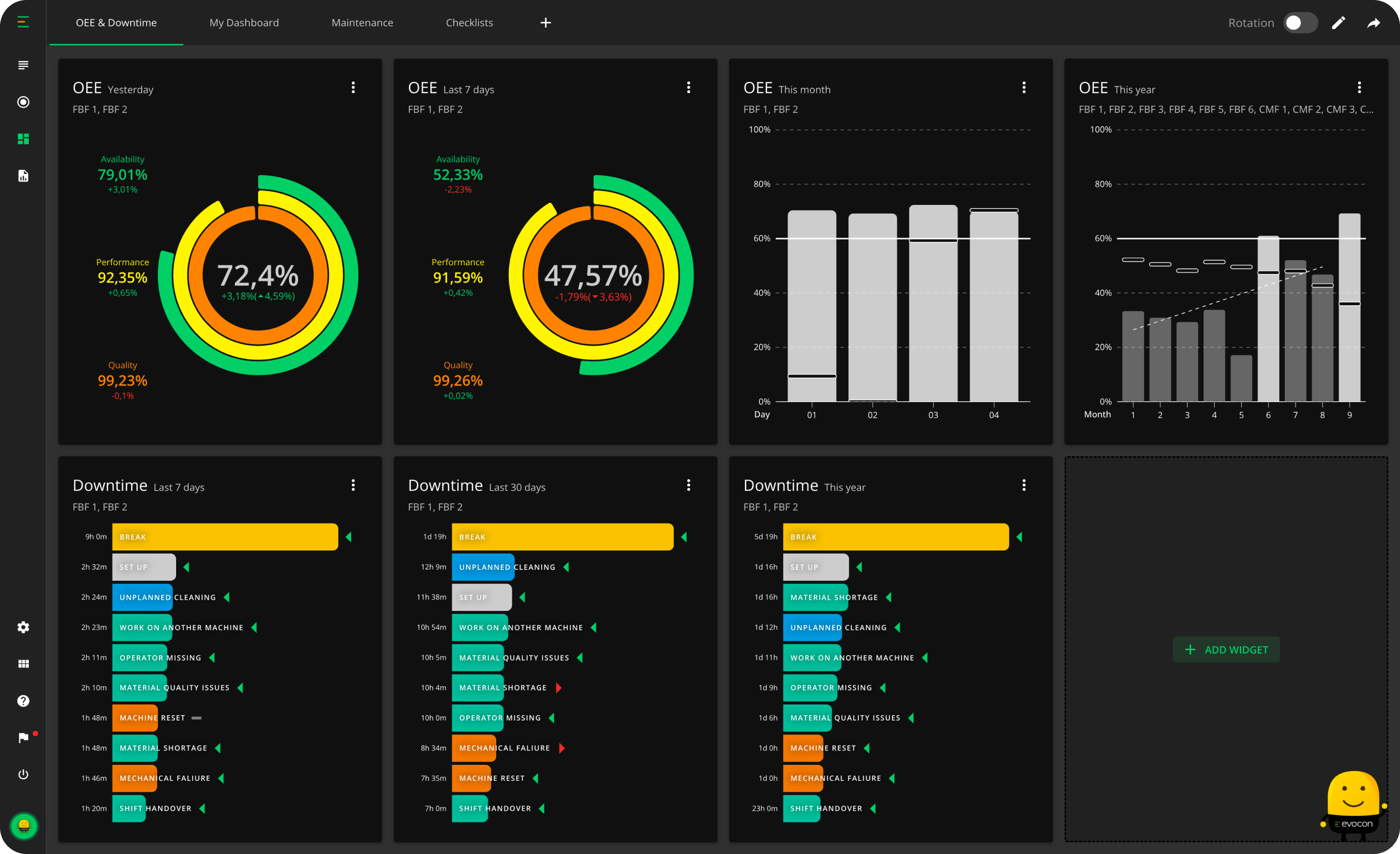Click red trend arrow beside MECHANICAL FALIURE, Last 30 days
This screenshot has height=854, width=1400.
tap(562, 748)
